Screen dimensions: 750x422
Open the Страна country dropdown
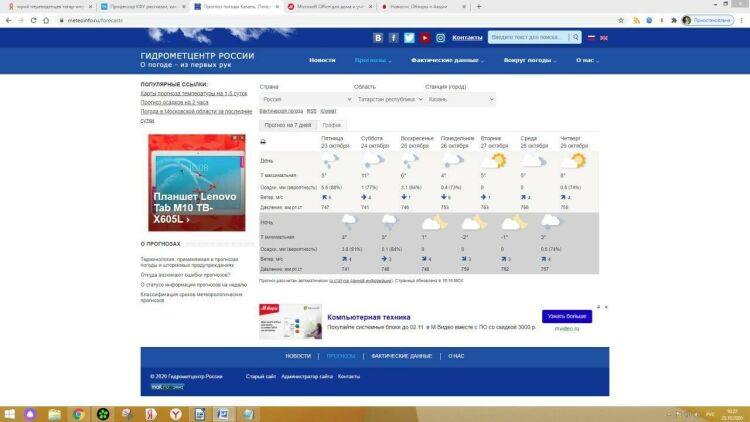pos(305,100)
